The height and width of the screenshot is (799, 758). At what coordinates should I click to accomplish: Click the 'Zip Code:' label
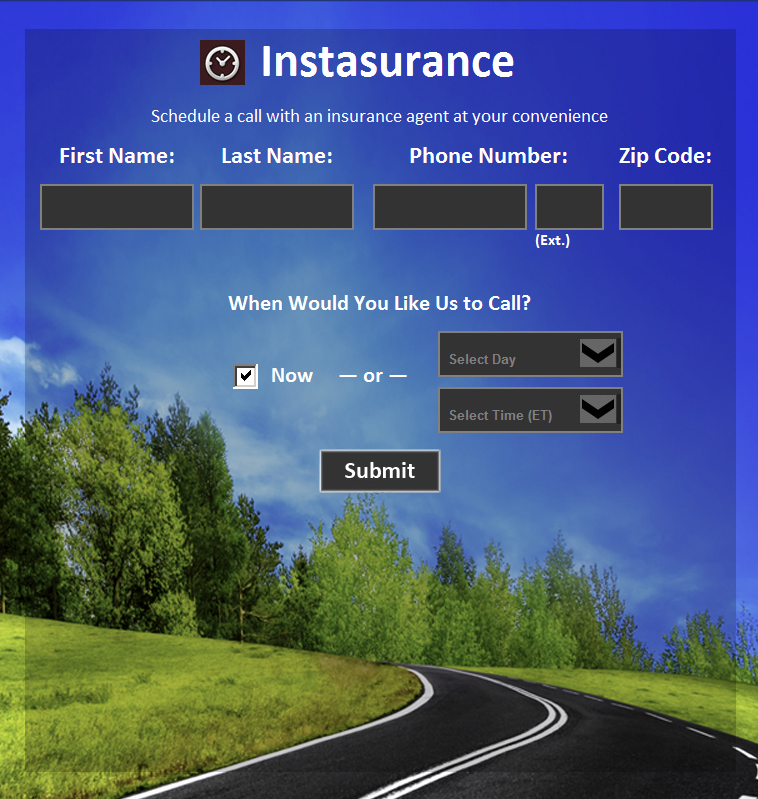click(665, 156)
